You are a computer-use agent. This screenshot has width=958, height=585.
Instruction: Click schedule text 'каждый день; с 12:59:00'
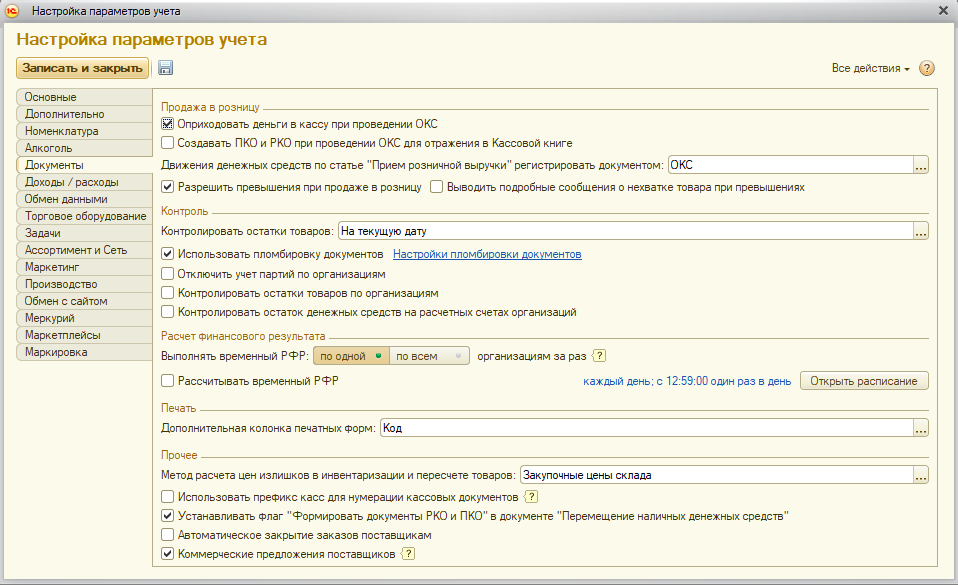pos(687,381)
